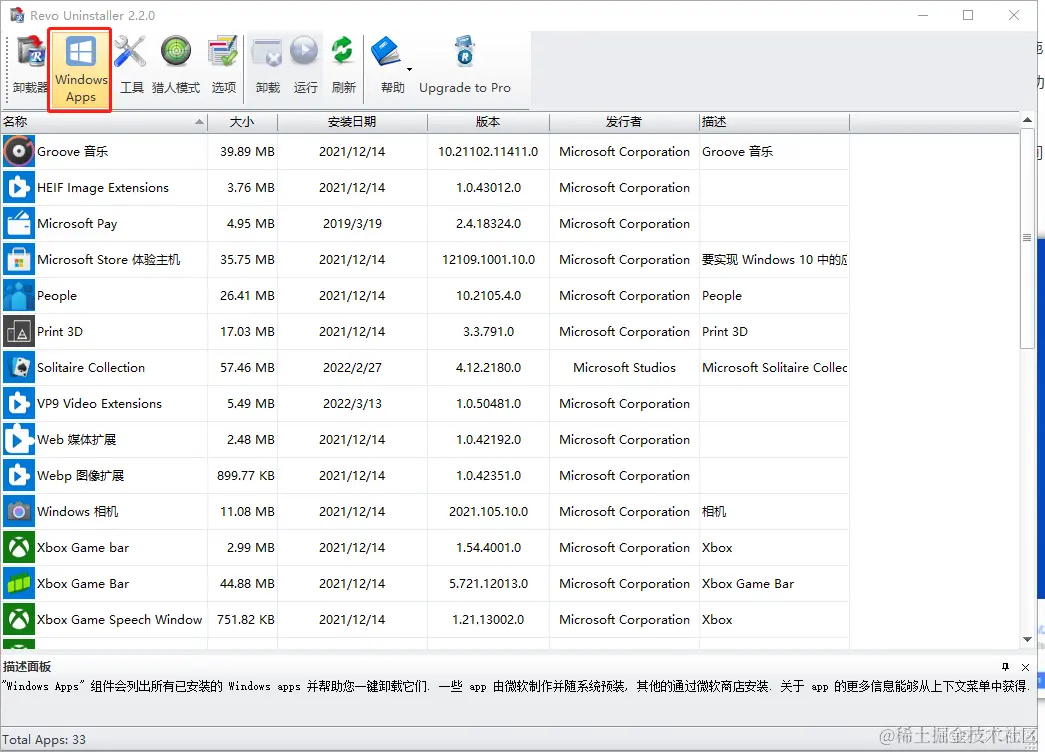Screen dimensions: 1045x752
Task: Click the 'Microsoft Studios' publisher cell
Action: click(624, 367)
